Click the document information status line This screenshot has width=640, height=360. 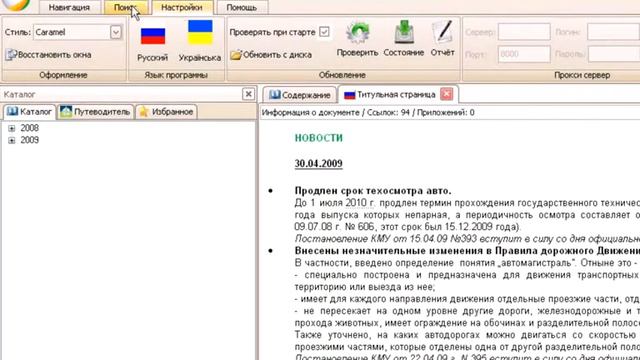coord(368,113)
